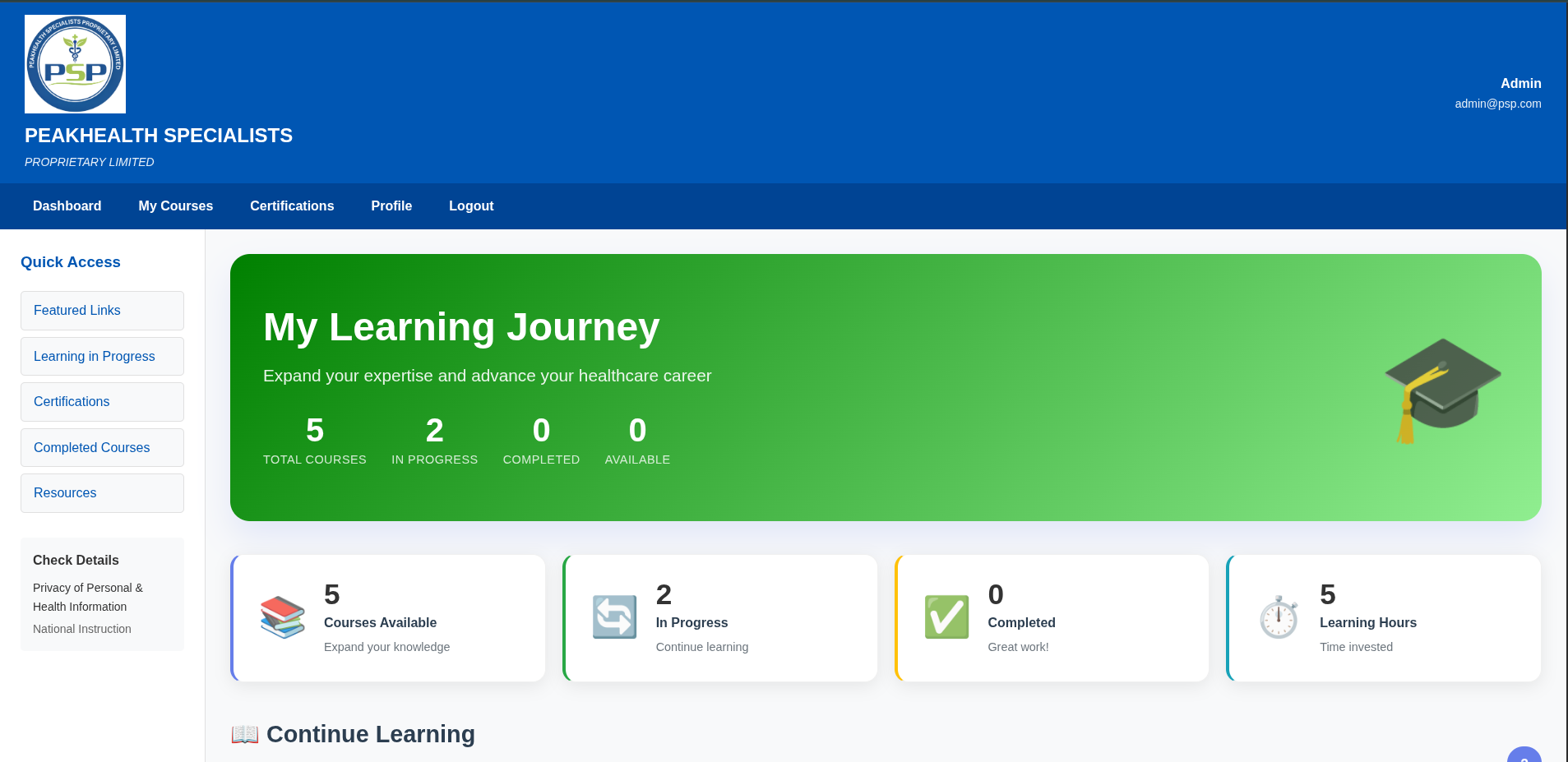Open Resources in Quick Access
Screen dimensions: 1568x762
click(x=102, y=493)
